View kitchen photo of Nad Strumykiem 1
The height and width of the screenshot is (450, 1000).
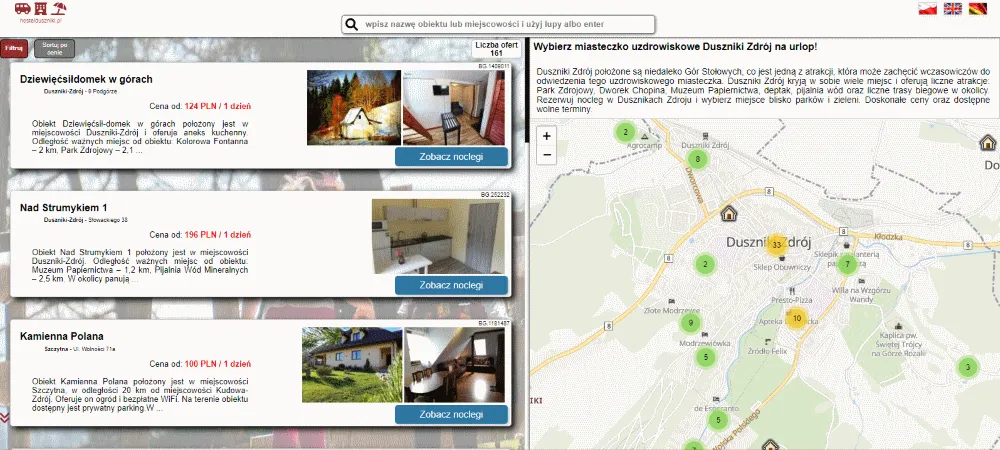pos(438,236)
